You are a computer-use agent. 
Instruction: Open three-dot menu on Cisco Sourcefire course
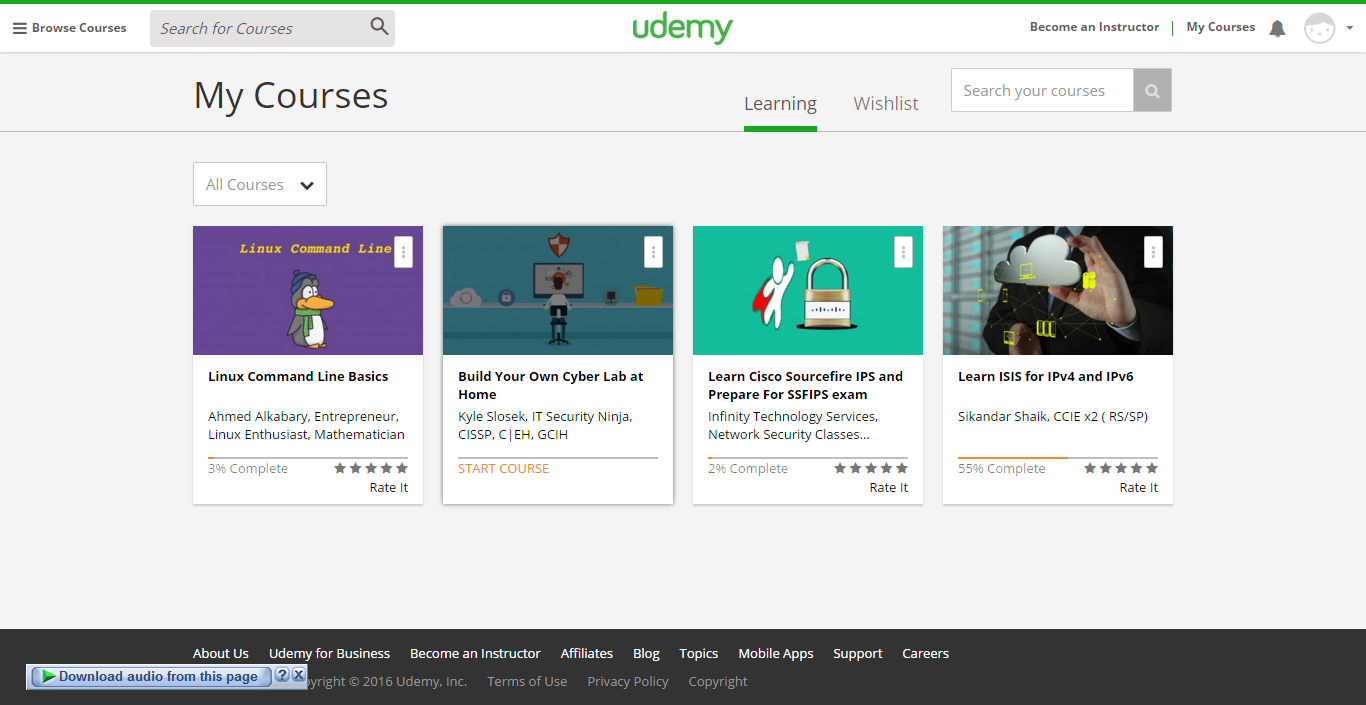click(903, 252)
